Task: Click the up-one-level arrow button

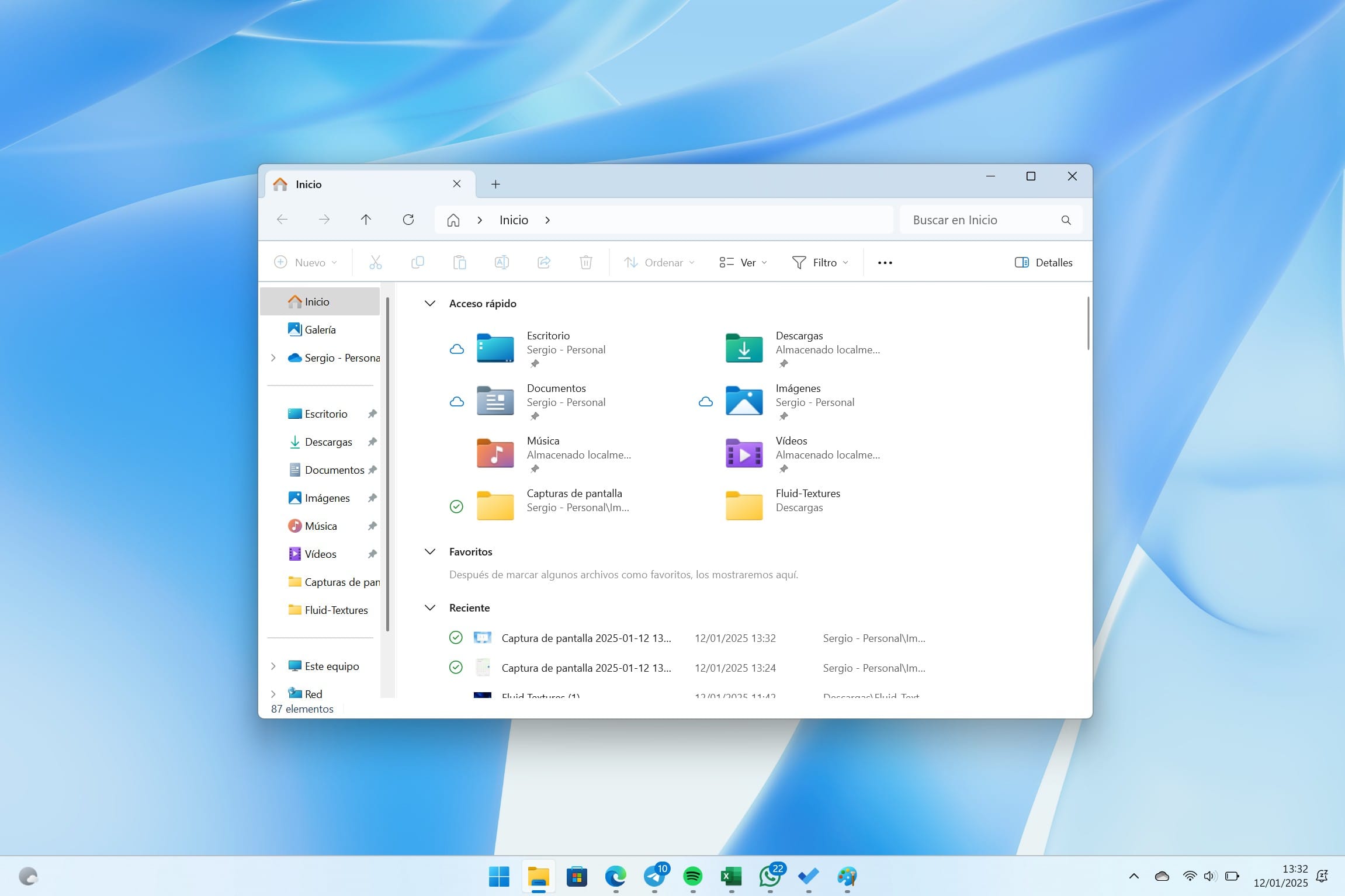Action: (365, 219)
